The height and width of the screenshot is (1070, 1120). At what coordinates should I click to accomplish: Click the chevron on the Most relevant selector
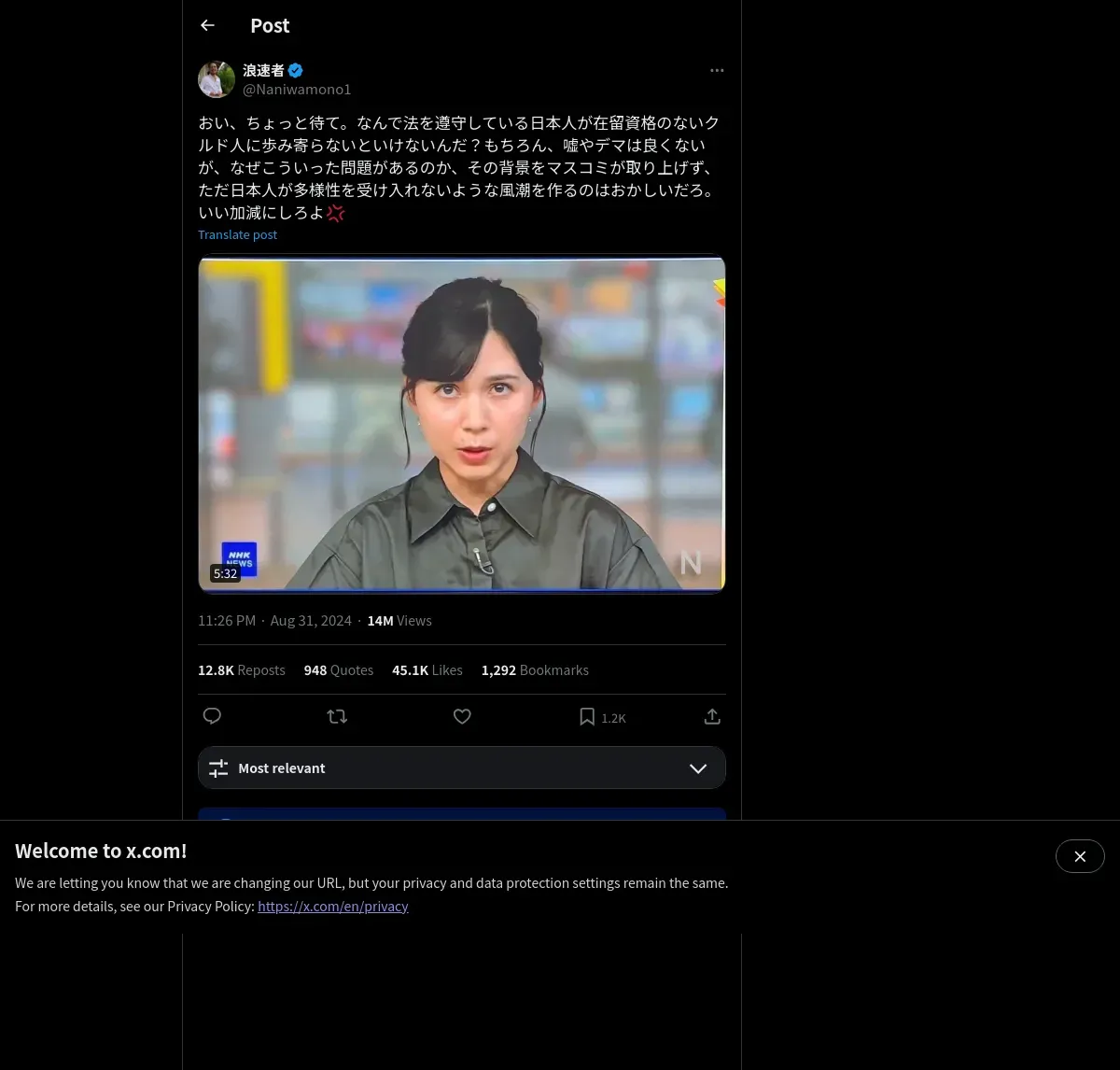698,768
